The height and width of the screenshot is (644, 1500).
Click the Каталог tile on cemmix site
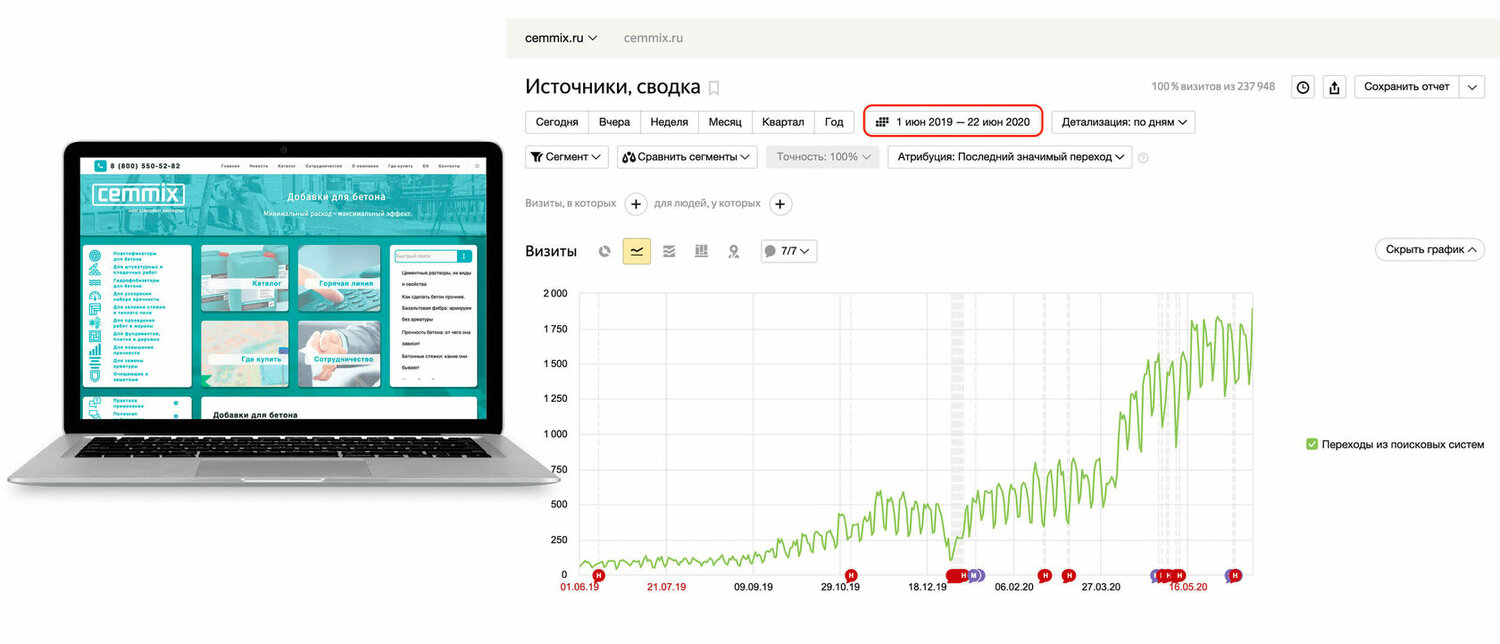point(245,279)
